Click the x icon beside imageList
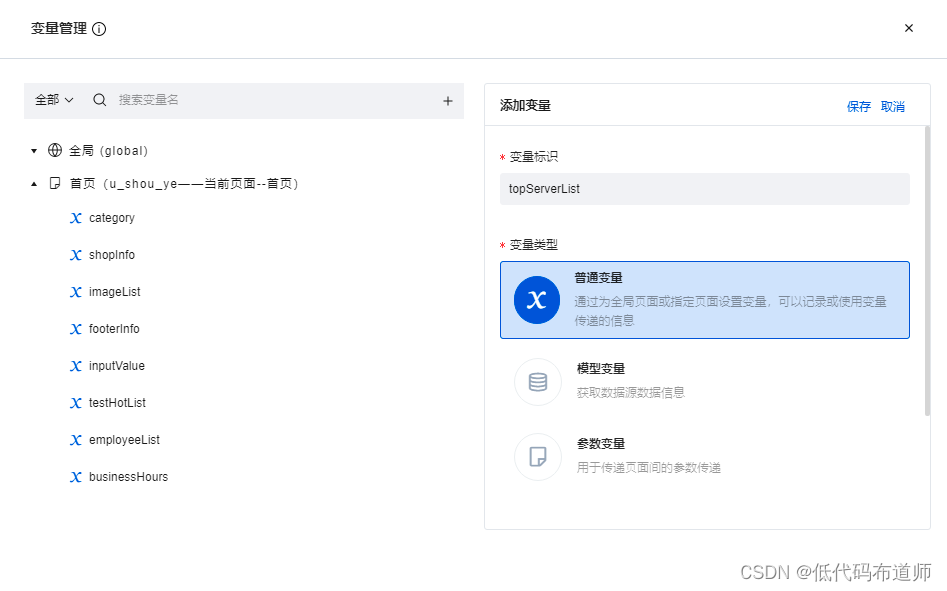Image resolution: width=947 pixels, height=591 pixels. point(75,292)
